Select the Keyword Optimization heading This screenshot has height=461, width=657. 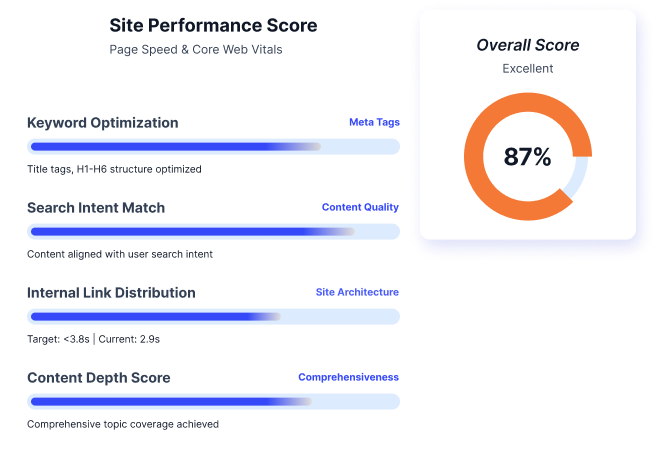pyautogui.click(x=103, y=123)
